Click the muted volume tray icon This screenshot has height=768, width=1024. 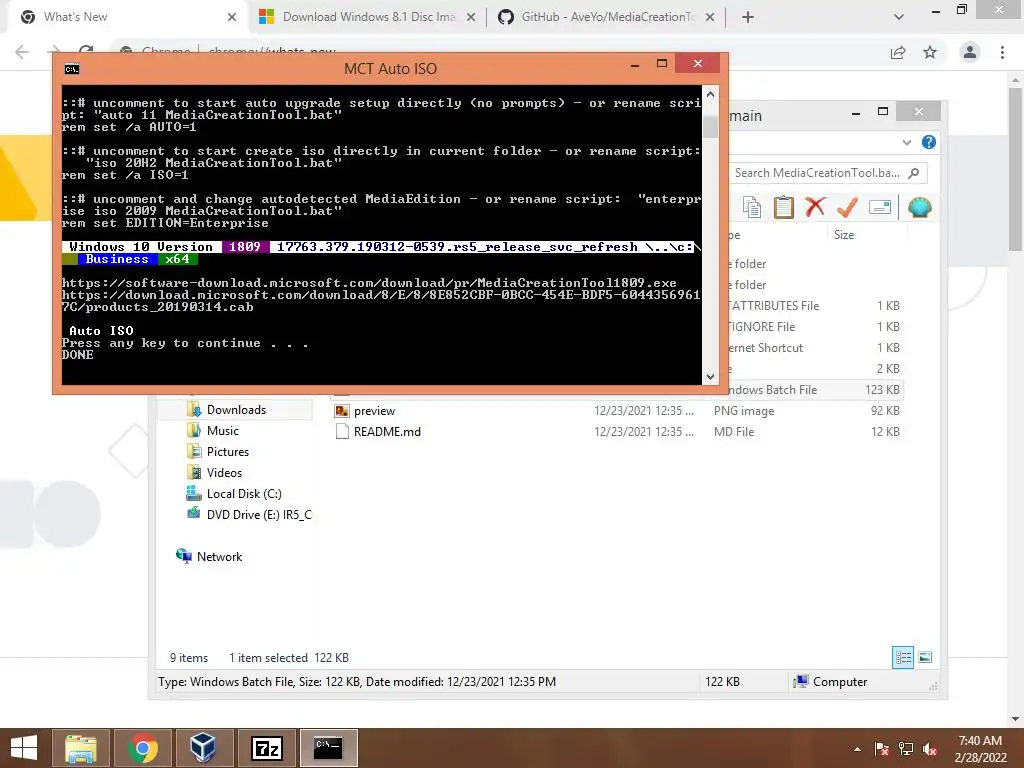click(930, 749)
